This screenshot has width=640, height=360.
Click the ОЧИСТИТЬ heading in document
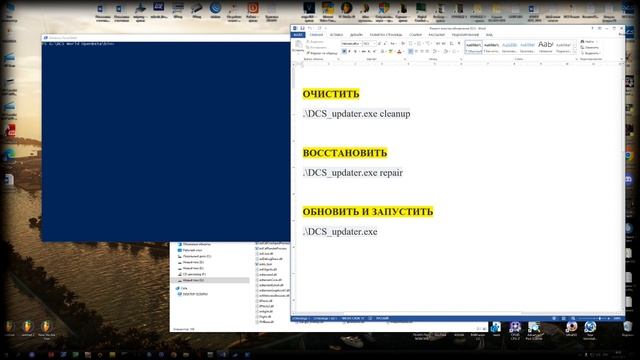point(331,94)
